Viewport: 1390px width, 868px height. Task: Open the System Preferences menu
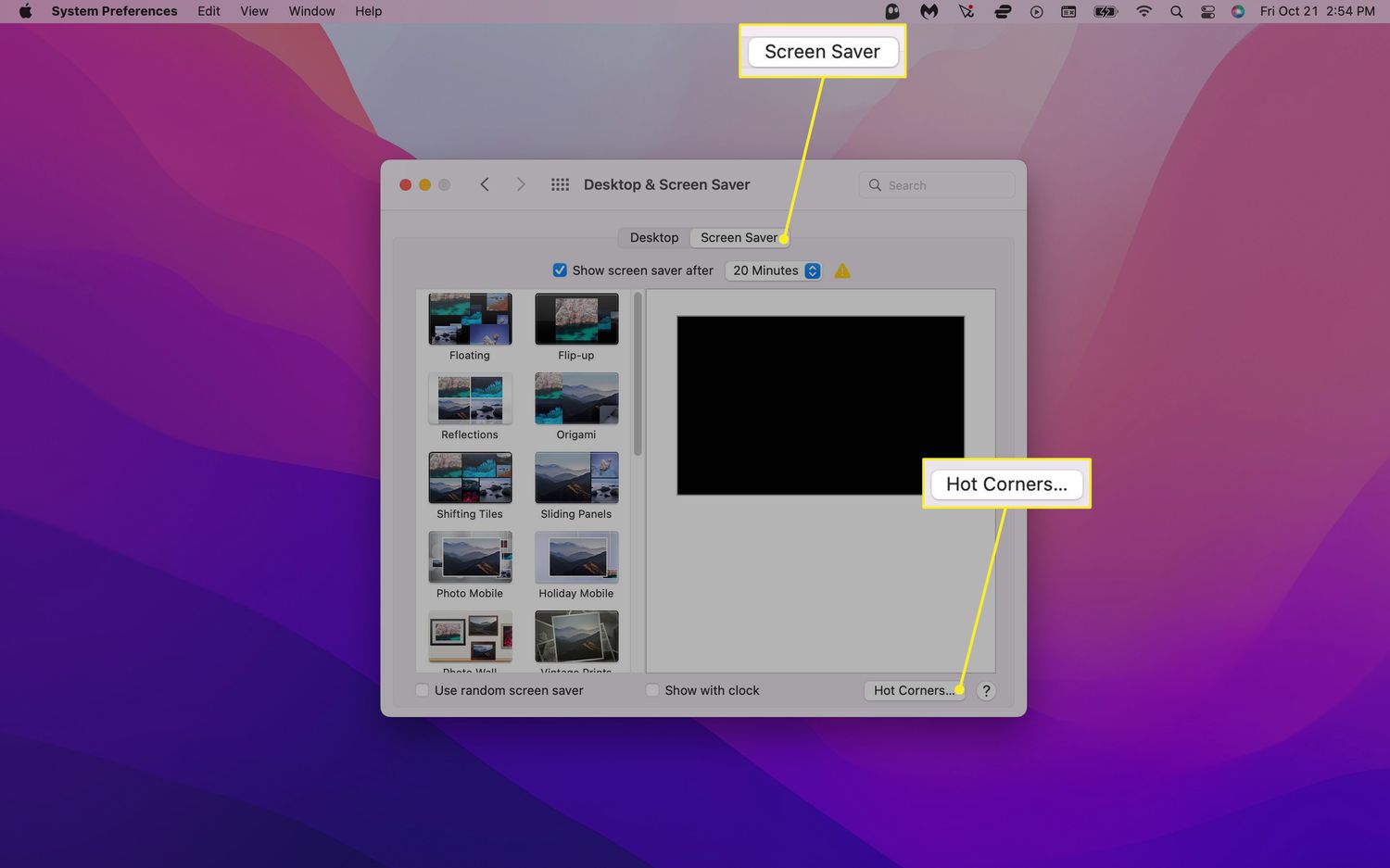[x=114, y=11]
